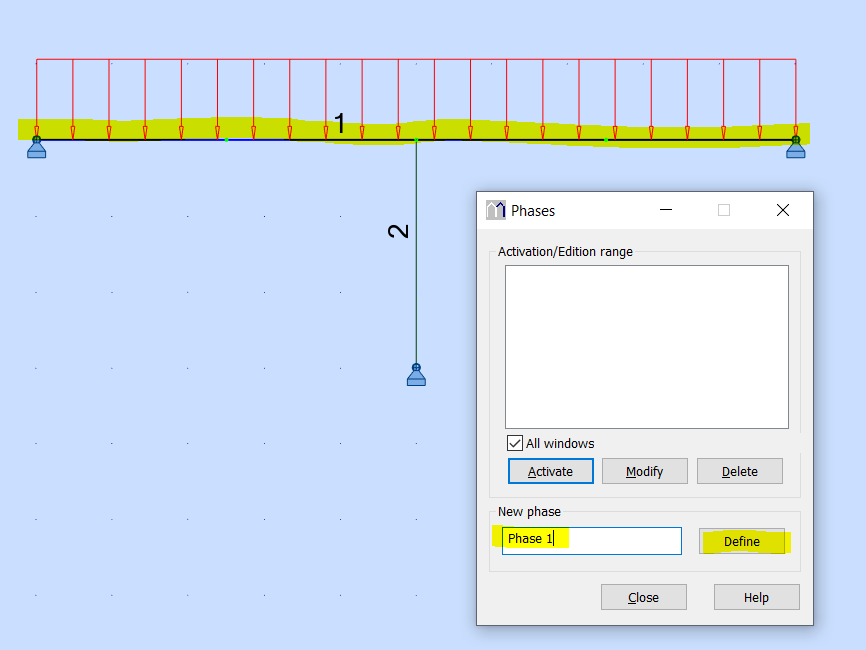
Task: Toggle the All windows checkbox
Action: point(515,443)
